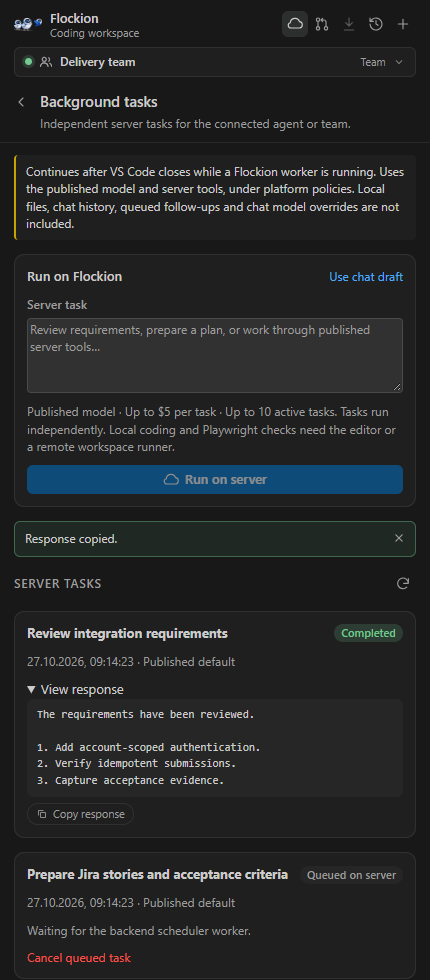Image resolution: width=430 pixels, height=980 pixels.
Task: Open the history clock icon
Action: [376, 24]
